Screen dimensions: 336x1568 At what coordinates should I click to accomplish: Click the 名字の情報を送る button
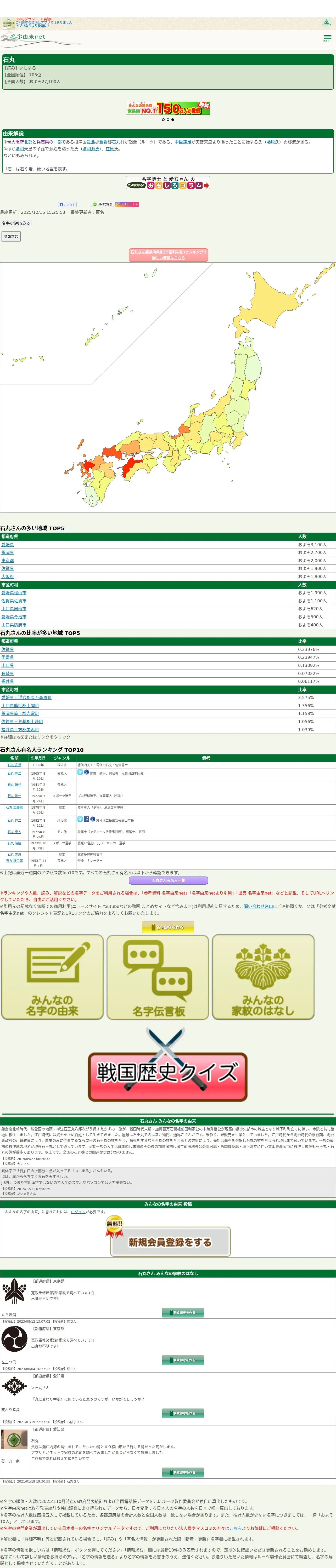click(x=16, y=223)
